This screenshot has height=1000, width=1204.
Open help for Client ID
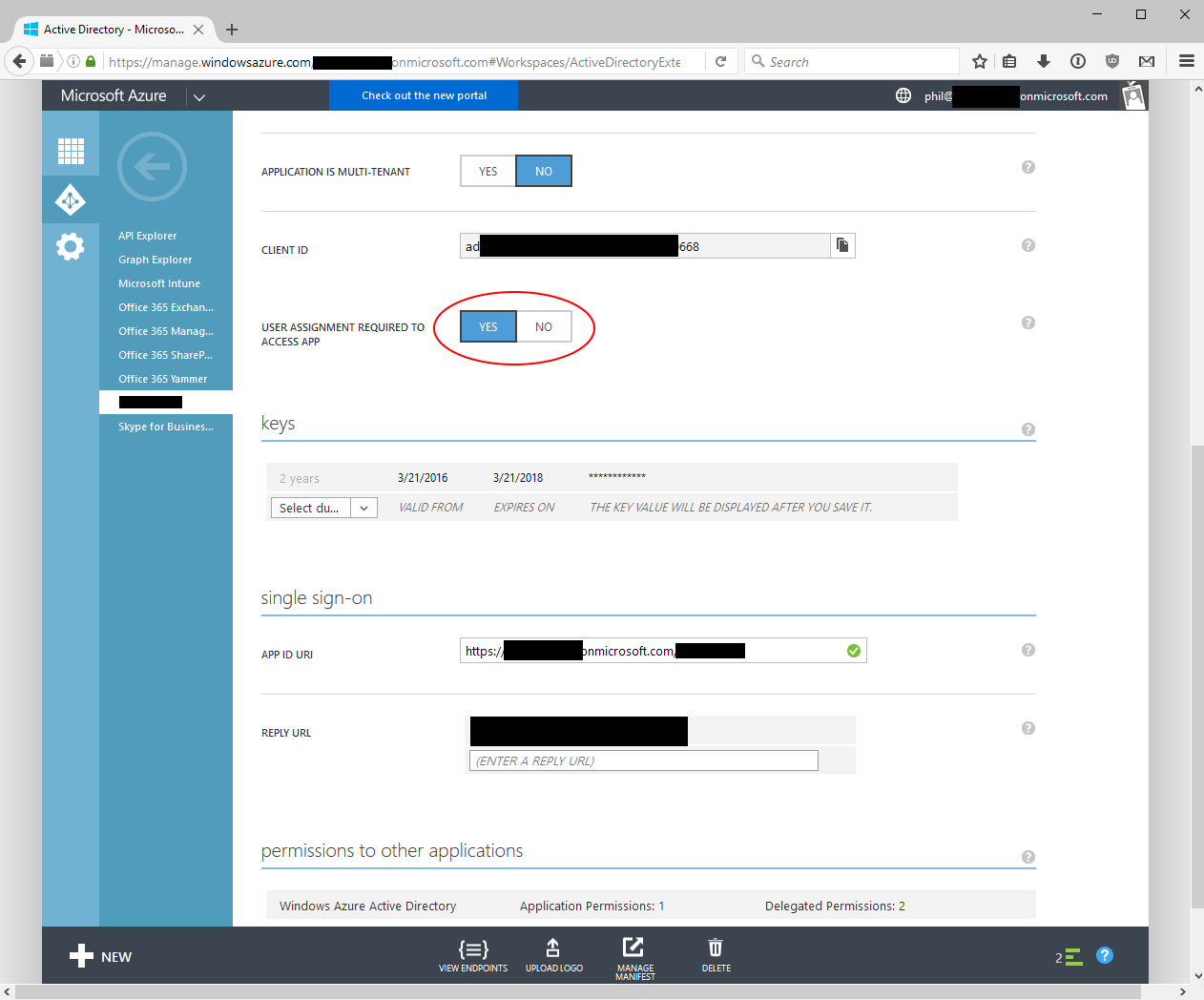(1028, 245)
